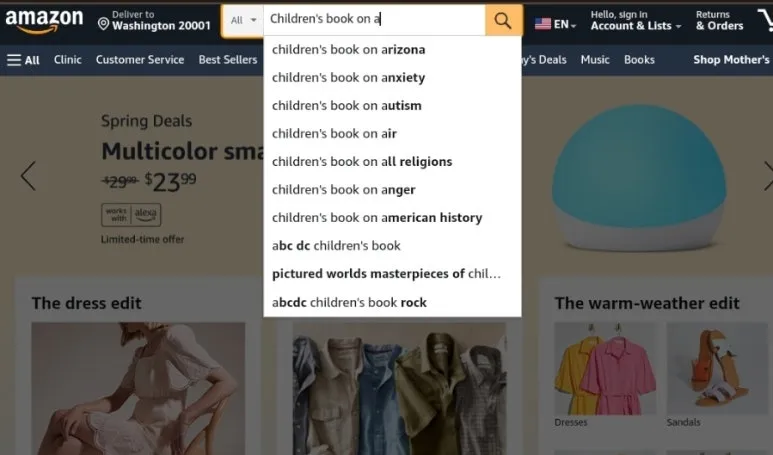Open Customer Service in navigation bar

click(x=140, y=60)
